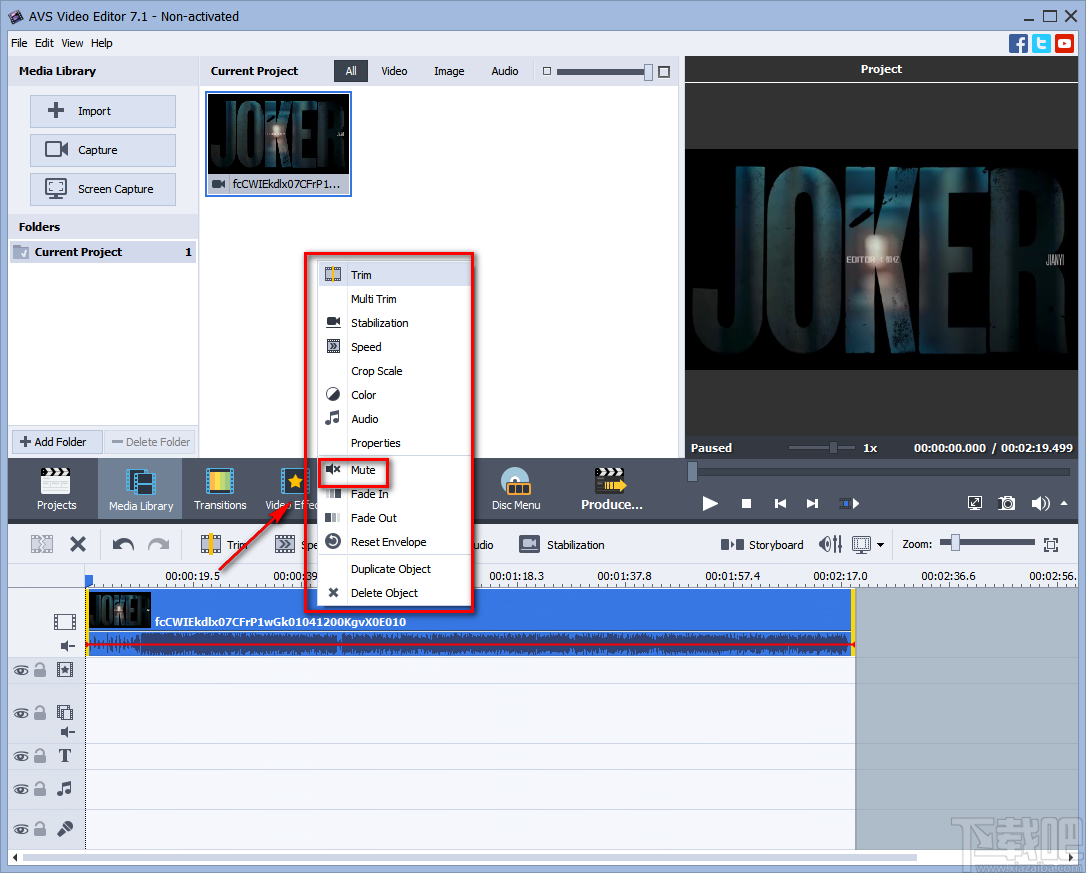The height and width of the screenshot is (873, 1086).
Task: Take a snapshot with the camera icon
Action: 1006,503
